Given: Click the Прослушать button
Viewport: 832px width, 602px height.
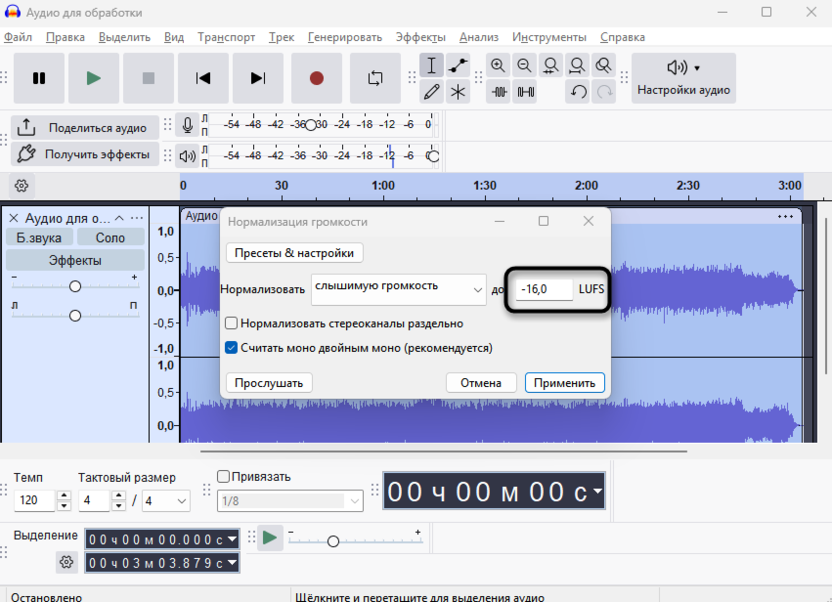Looking at the screenshot, I should pyautogui.click(x=269, y=382).
